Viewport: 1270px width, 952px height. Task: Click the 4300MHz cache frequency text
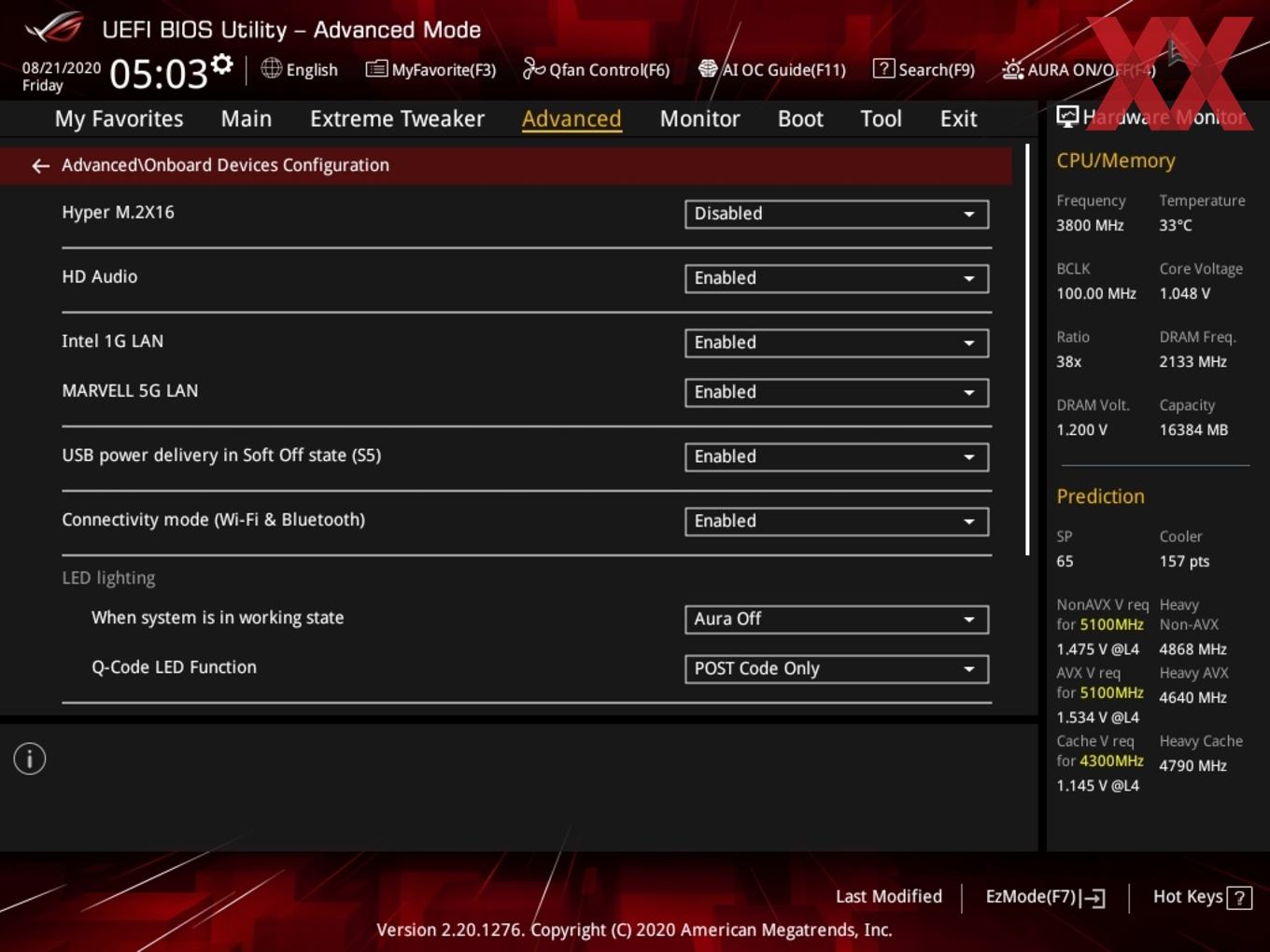pos(1111,761)
